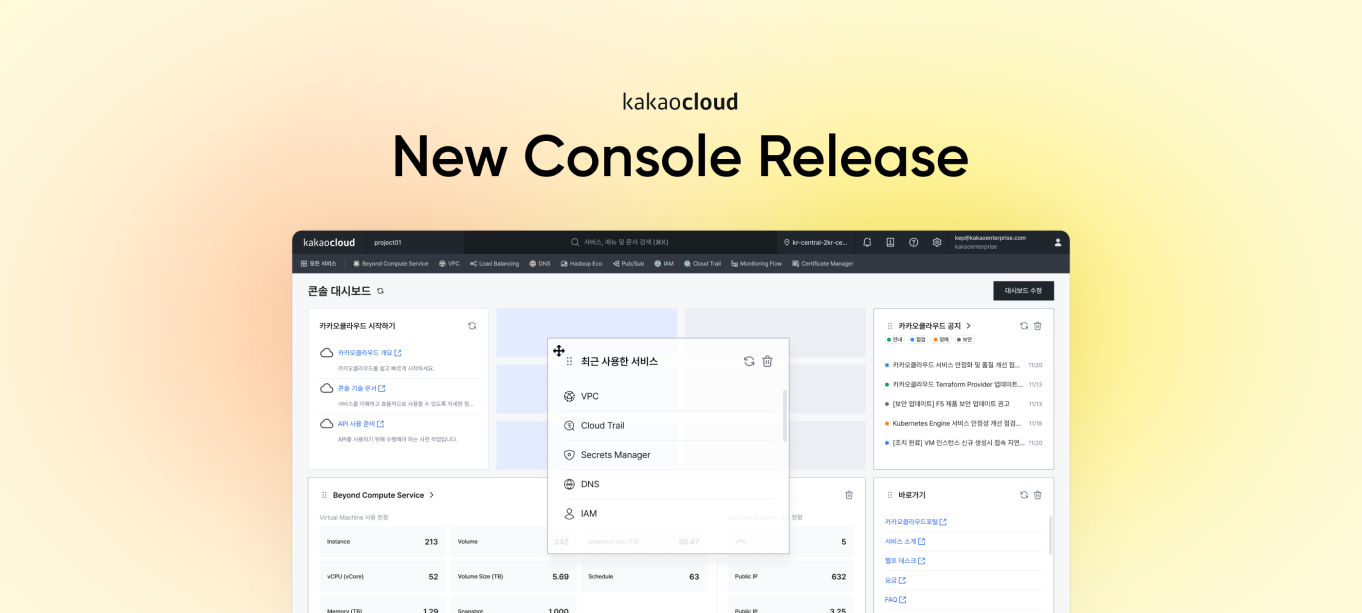
Task: Toggle the 보안 notice filter tag
Action: coord(965,340)
